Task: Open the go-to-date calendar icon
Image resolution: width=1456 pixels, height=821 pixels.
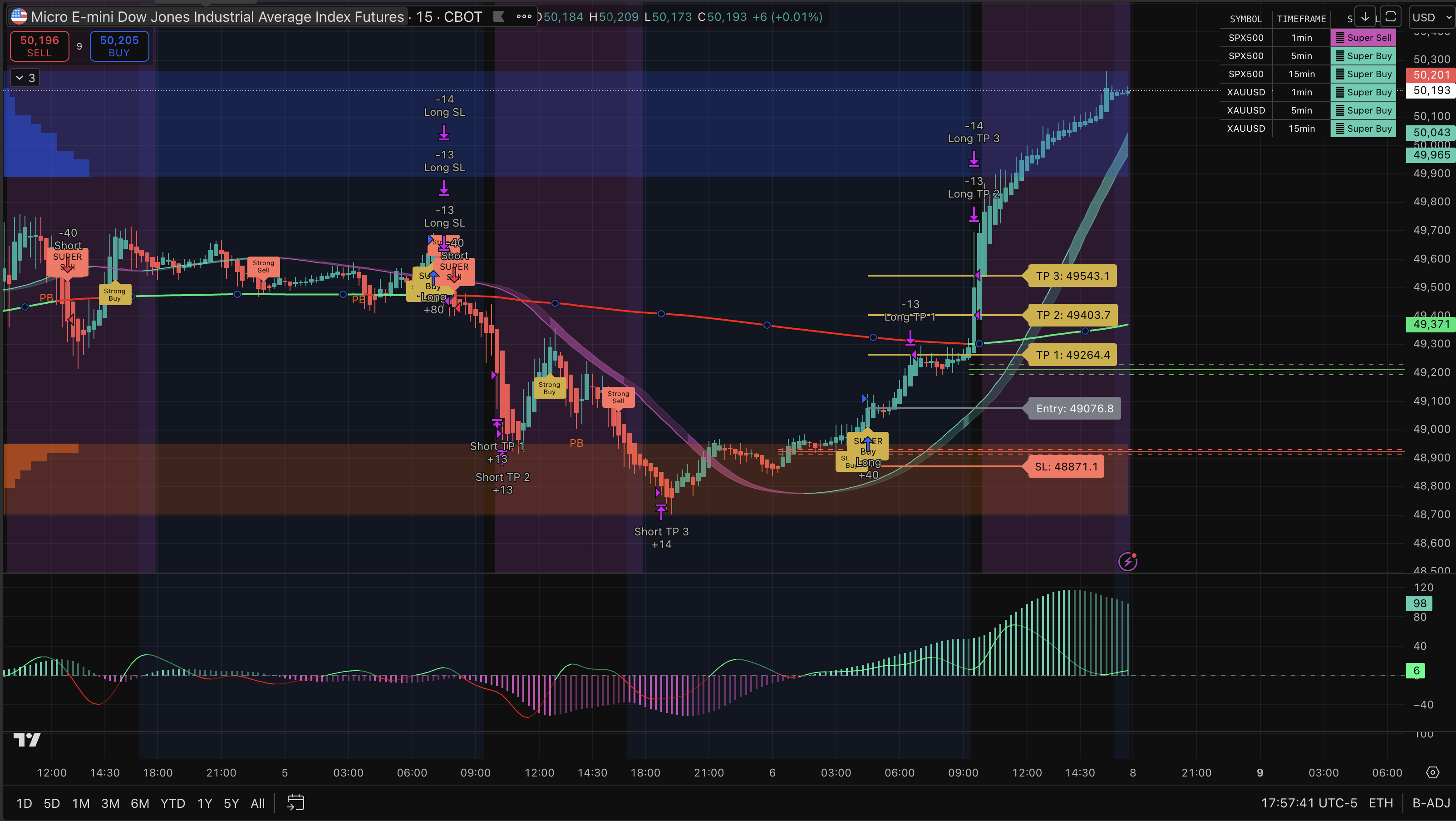Action: pyautogui.click(x=295, y=802)
